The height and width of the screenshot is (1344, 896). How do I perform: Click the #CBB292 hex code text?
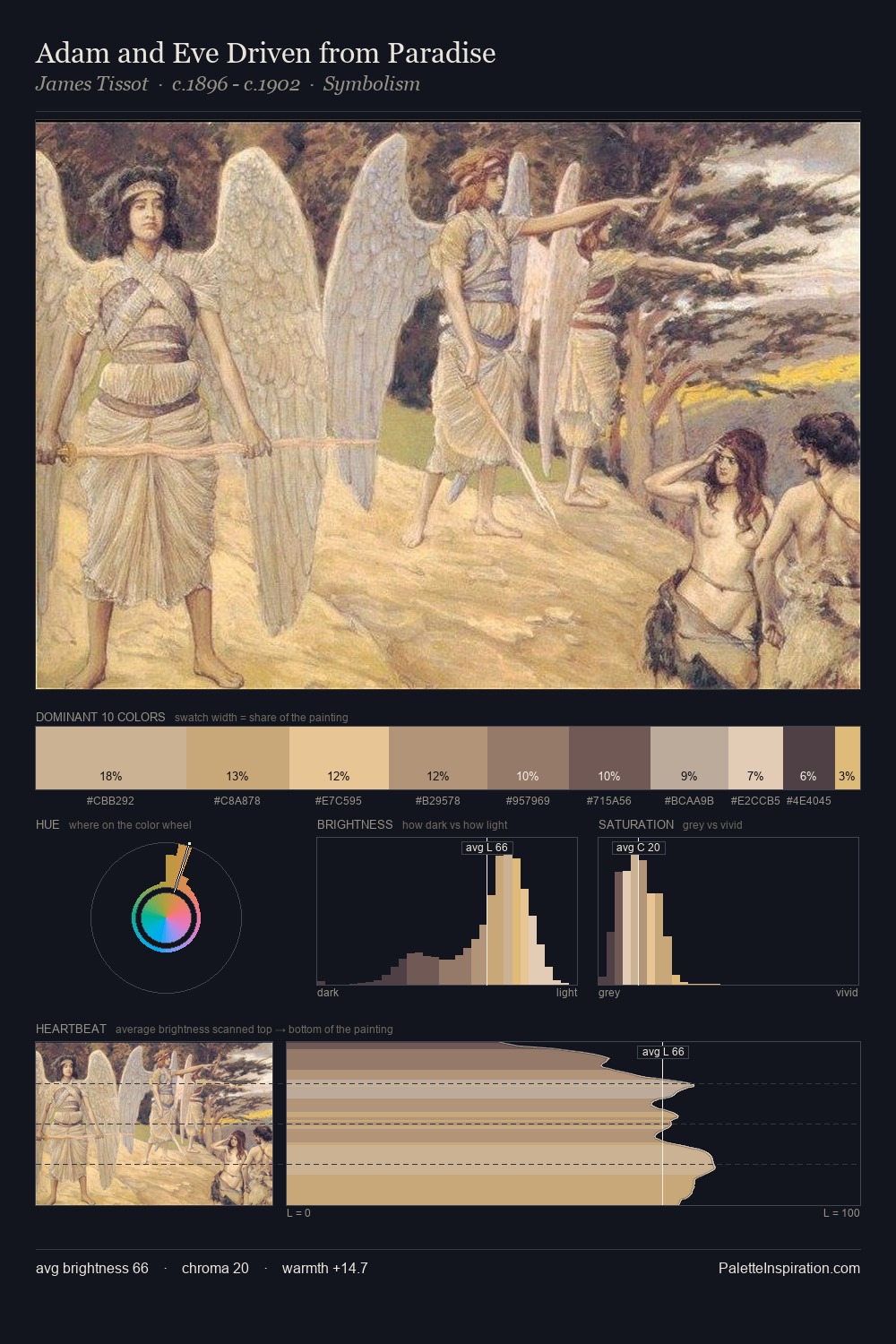pyautogui.click(x=110, y=801)
